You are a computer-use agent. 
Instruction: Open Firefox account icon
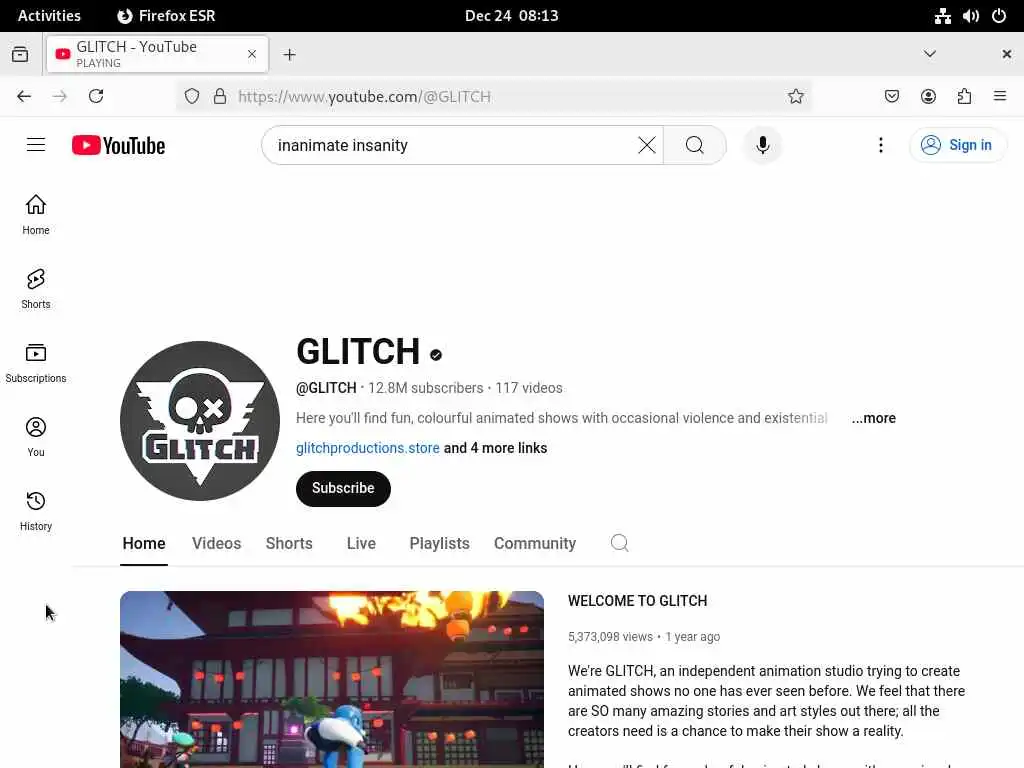(x=928, y=97)
